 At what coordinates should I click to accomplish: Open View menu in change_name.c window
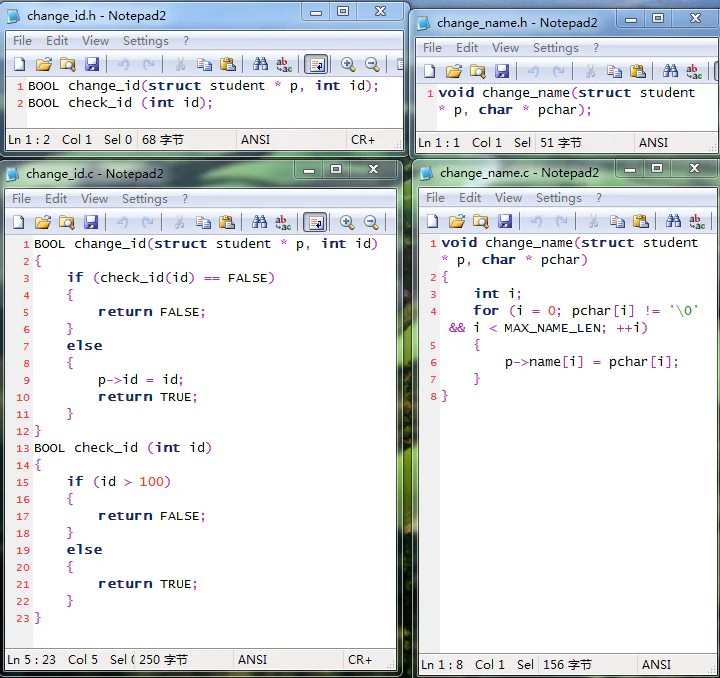coord(508,197)
